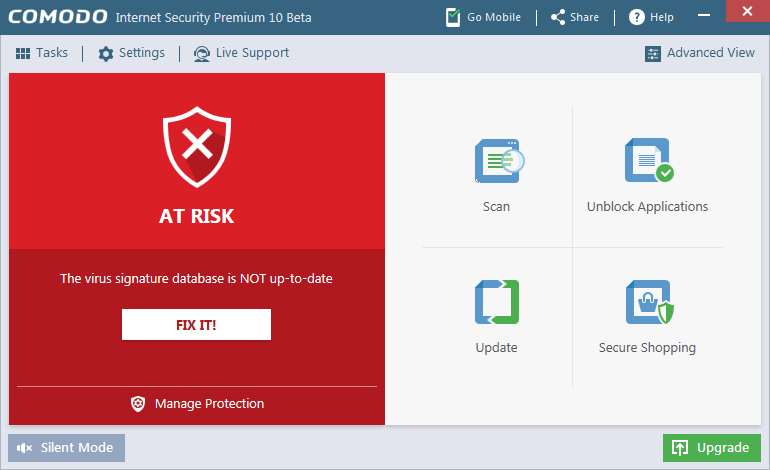Open the Manage Protection link
This screenshot has height=470, width=770.
click(210, 404)
